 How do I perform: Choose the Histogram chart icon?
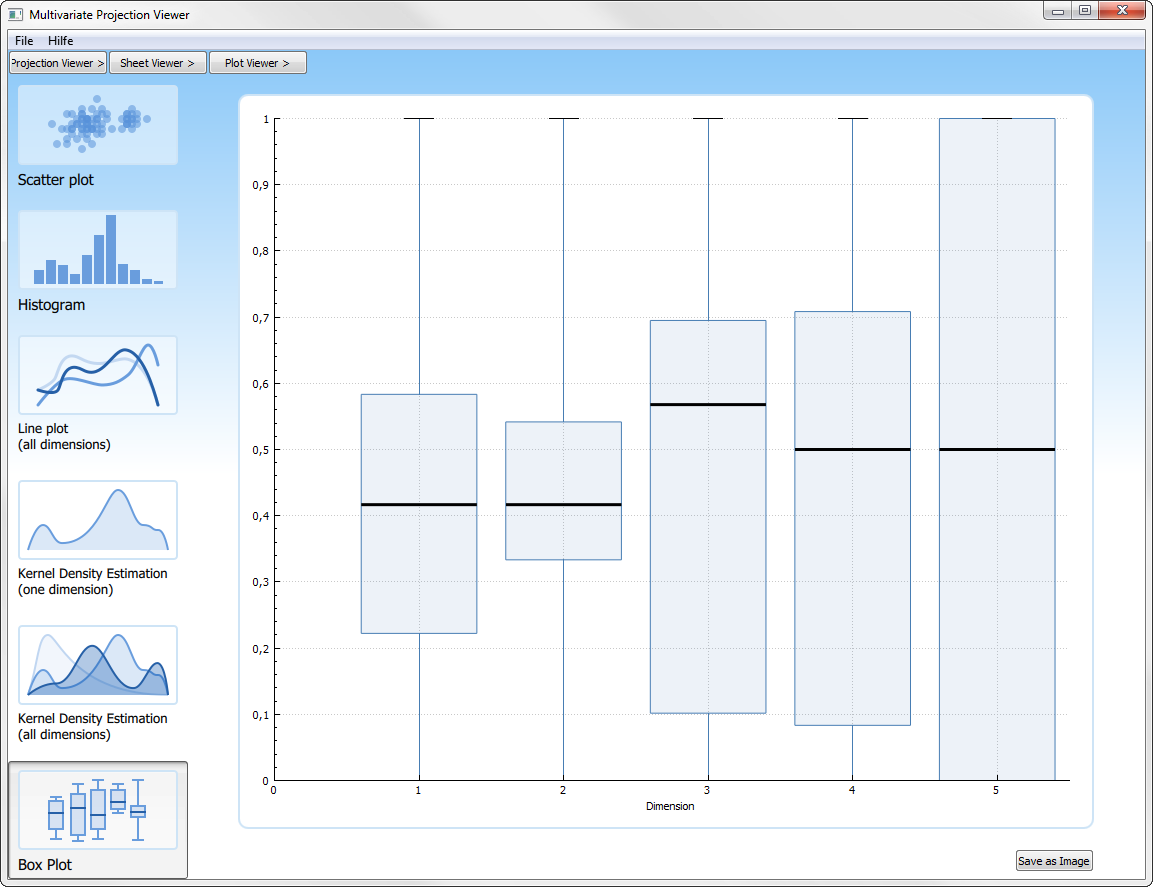coord(98,250)
